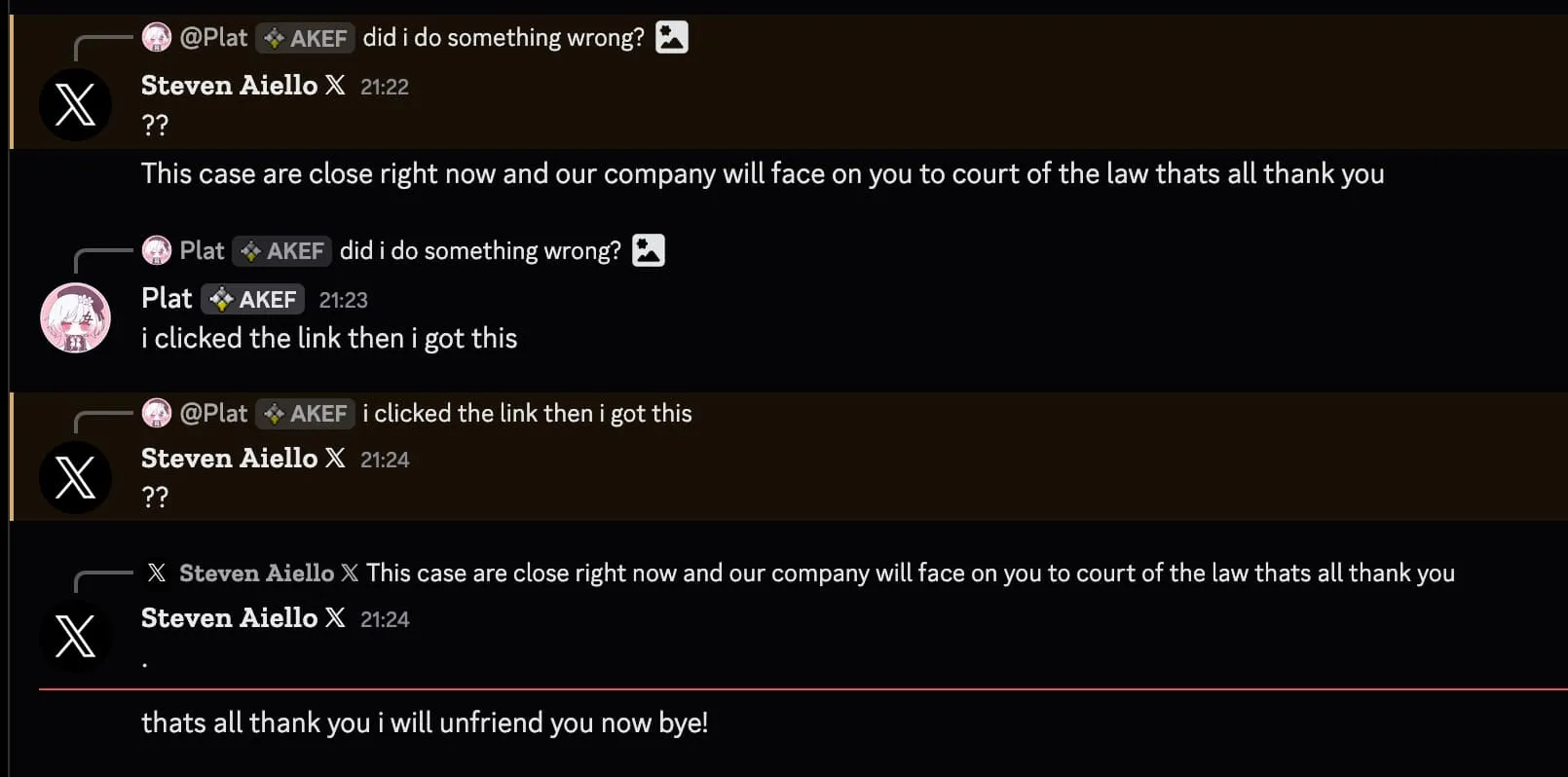Click Steven Aiello's avatar next to the dot message
Image resolution: width=1568 pixels, height=777 pixels.
click(75, 637)
